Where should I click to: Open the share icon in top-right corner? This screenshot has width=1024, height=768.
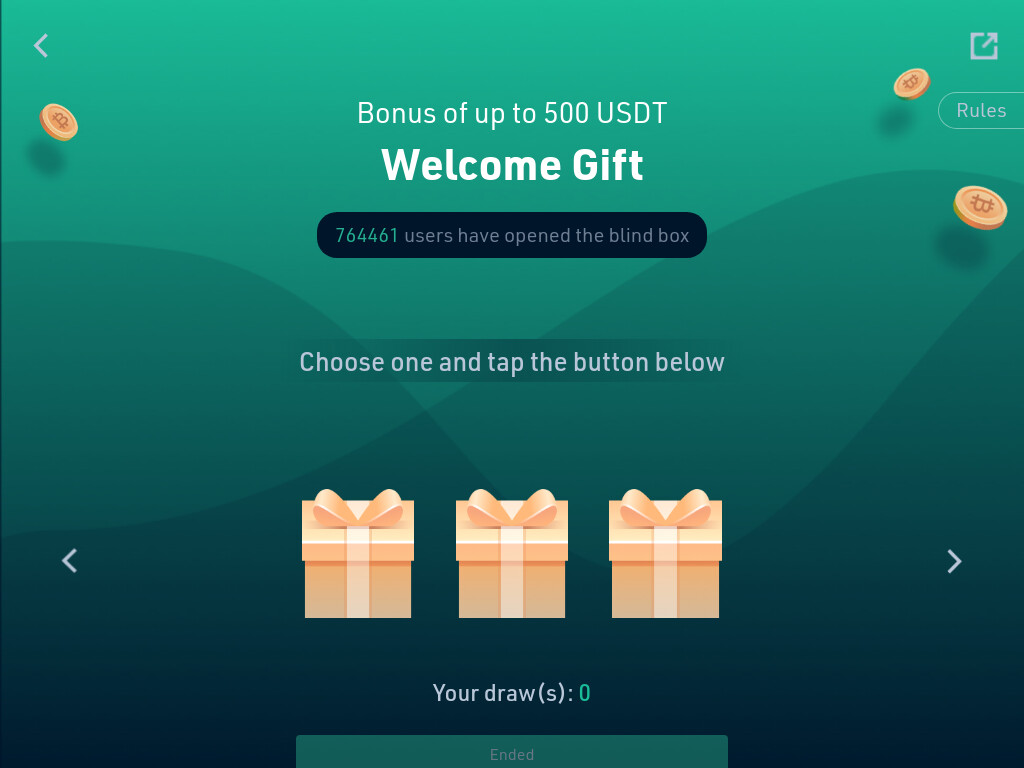tap(984, 46)
